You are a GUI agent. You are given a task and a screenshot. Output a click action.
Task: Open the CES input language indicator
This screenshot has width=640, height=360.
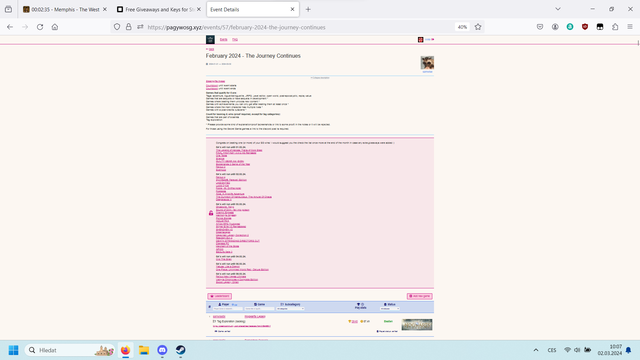click(552, 350)
